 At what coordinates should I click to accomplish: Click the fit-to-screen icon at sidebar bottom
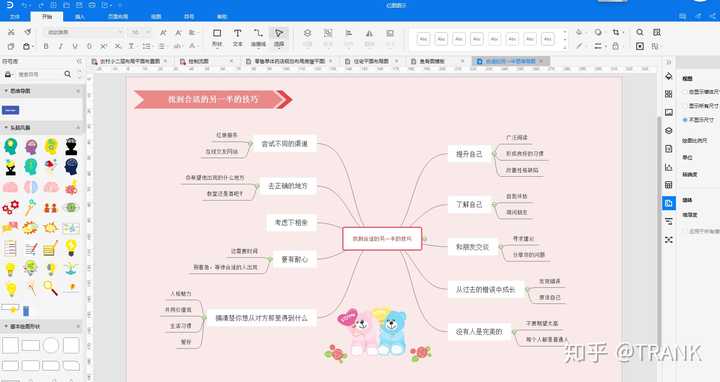[x=669, y=240]
